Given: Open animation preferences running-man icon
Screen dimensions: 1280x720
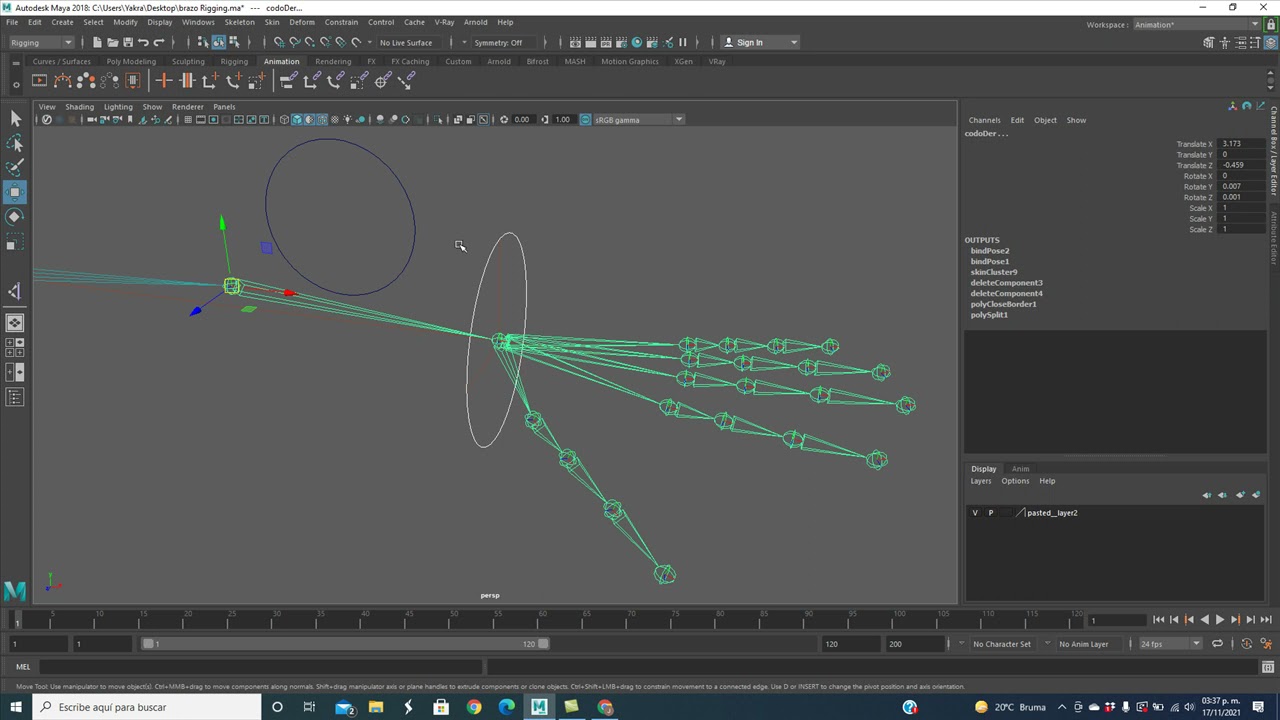Looking at the screenshot, I should (1265, 644).
